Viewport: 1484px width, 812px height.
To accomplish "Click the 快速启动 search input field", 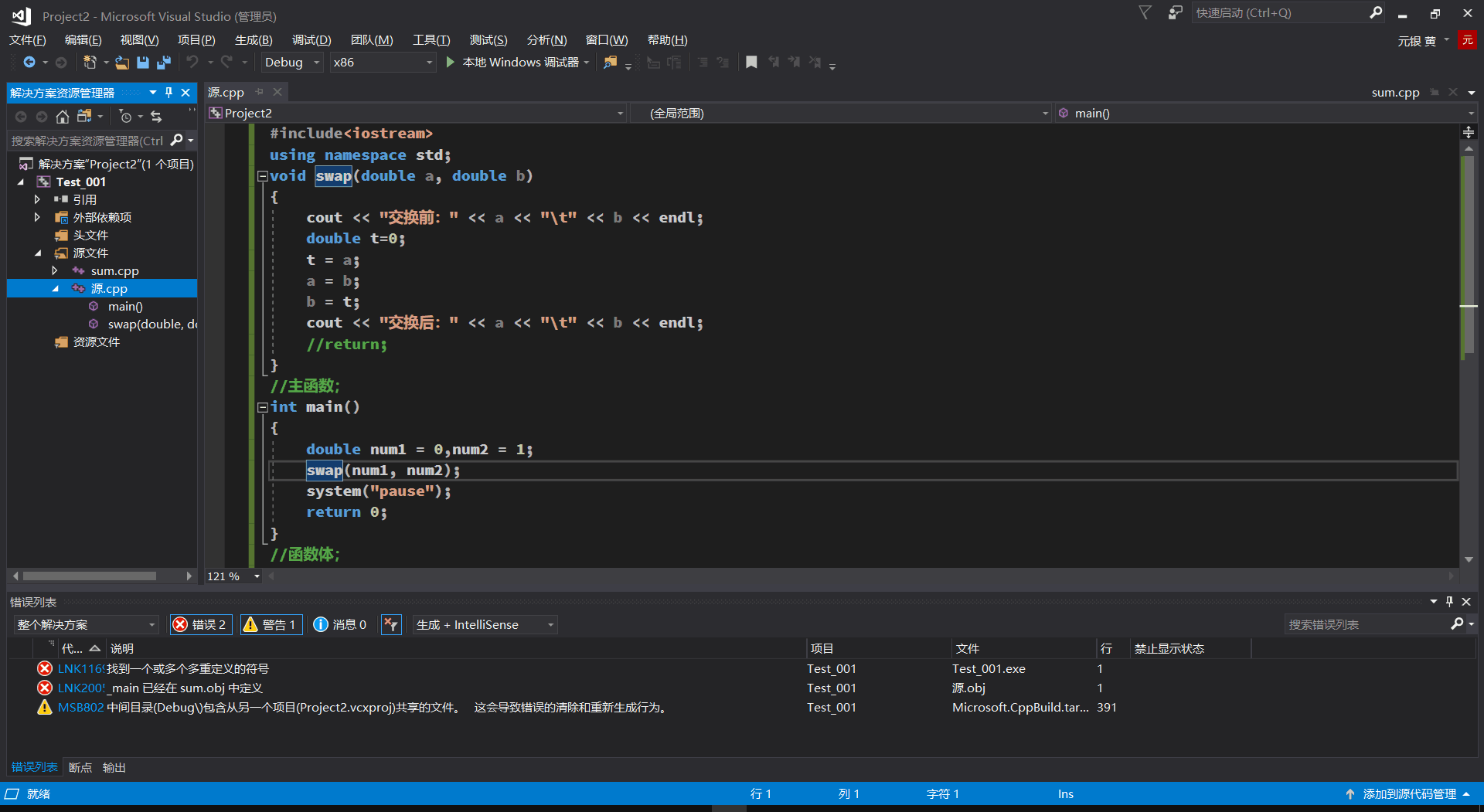I will (x=1279, y=12).
